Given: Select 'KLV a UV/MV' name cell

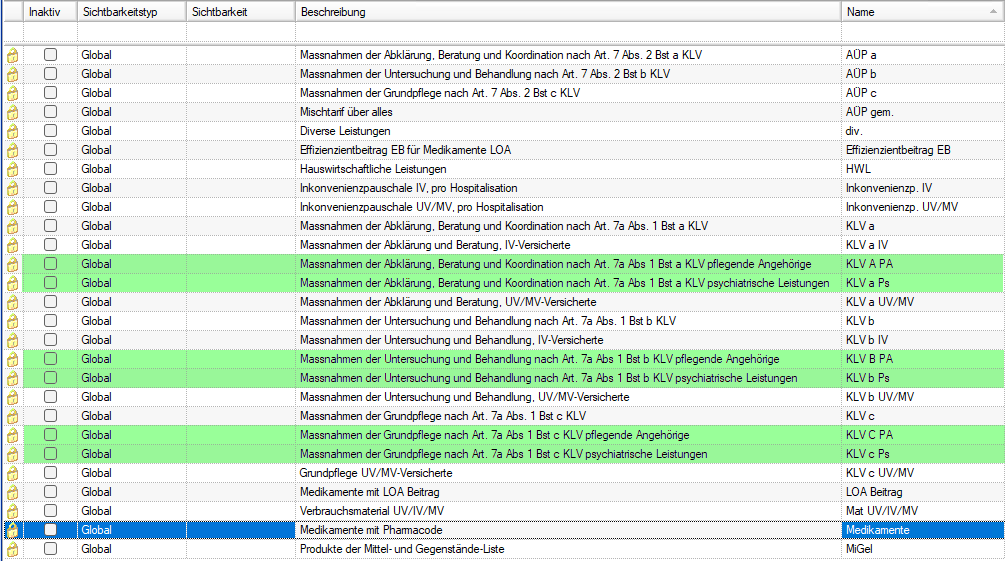Looking at the screenshot, I should pyautogui.click(x=922, y=302).
